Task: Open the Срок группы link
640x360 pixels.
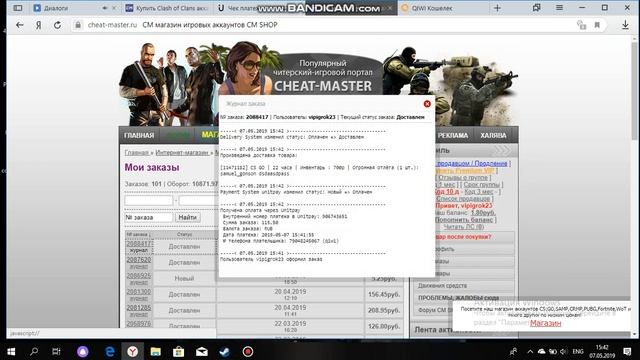Action: point(481,184)
